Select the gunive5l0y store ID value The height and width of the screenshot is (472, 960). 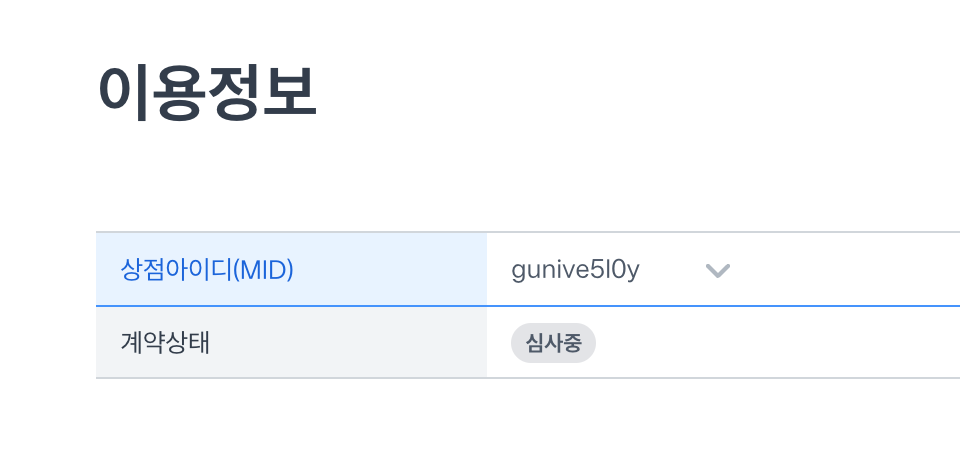[x=576, y=270]
